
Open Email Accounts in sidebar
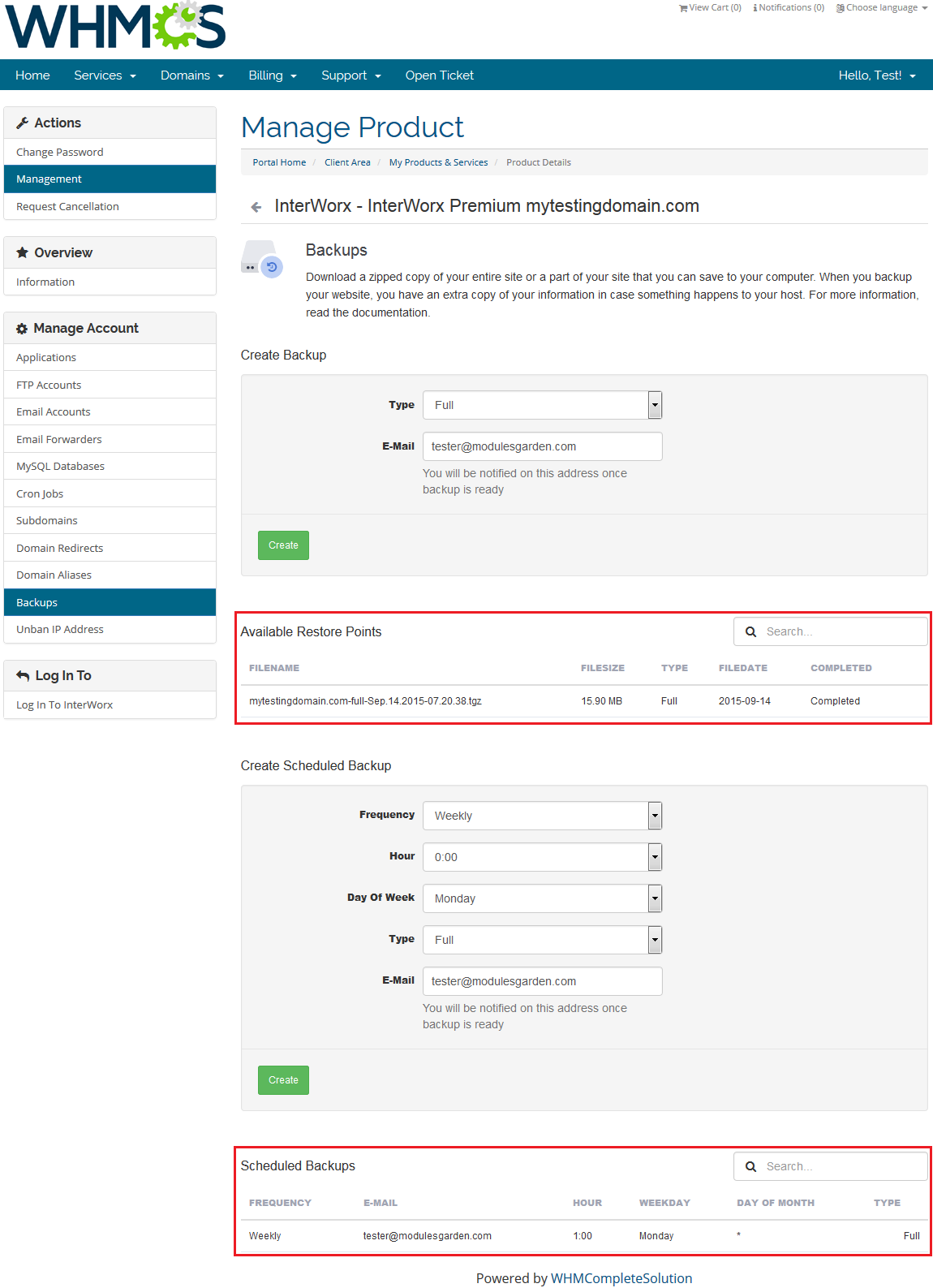[110, 411]
